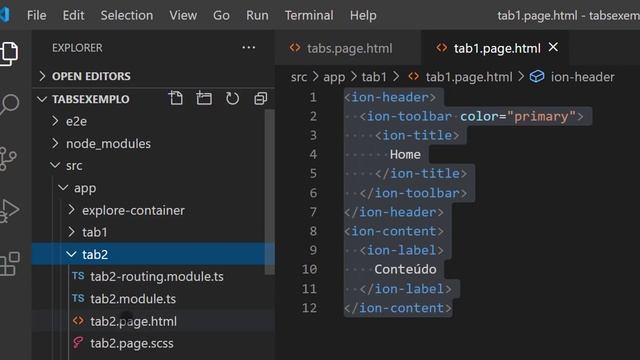This screenshot has width=640, height=360.
Task: Open the Run menu
Action: pyautogui.click(x=258, y=15)
